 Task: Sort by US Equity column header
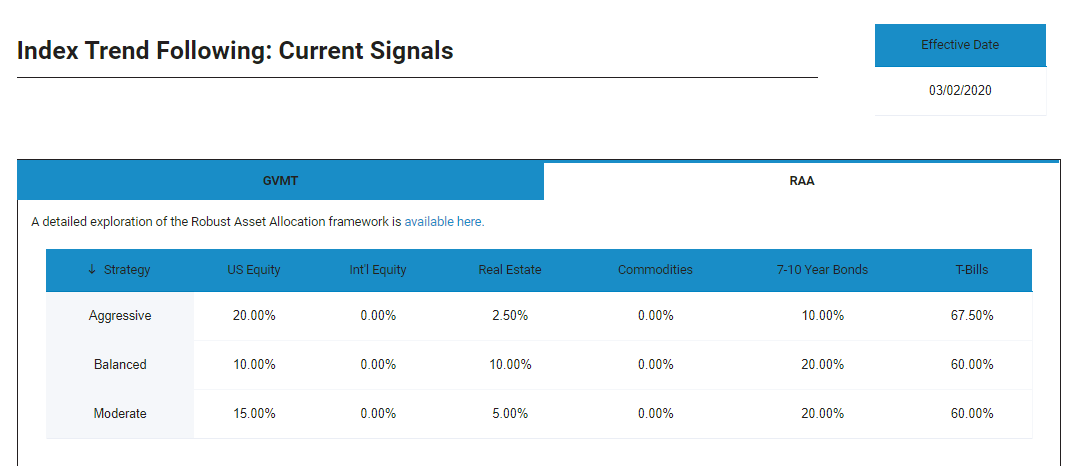tap(254, 270)
